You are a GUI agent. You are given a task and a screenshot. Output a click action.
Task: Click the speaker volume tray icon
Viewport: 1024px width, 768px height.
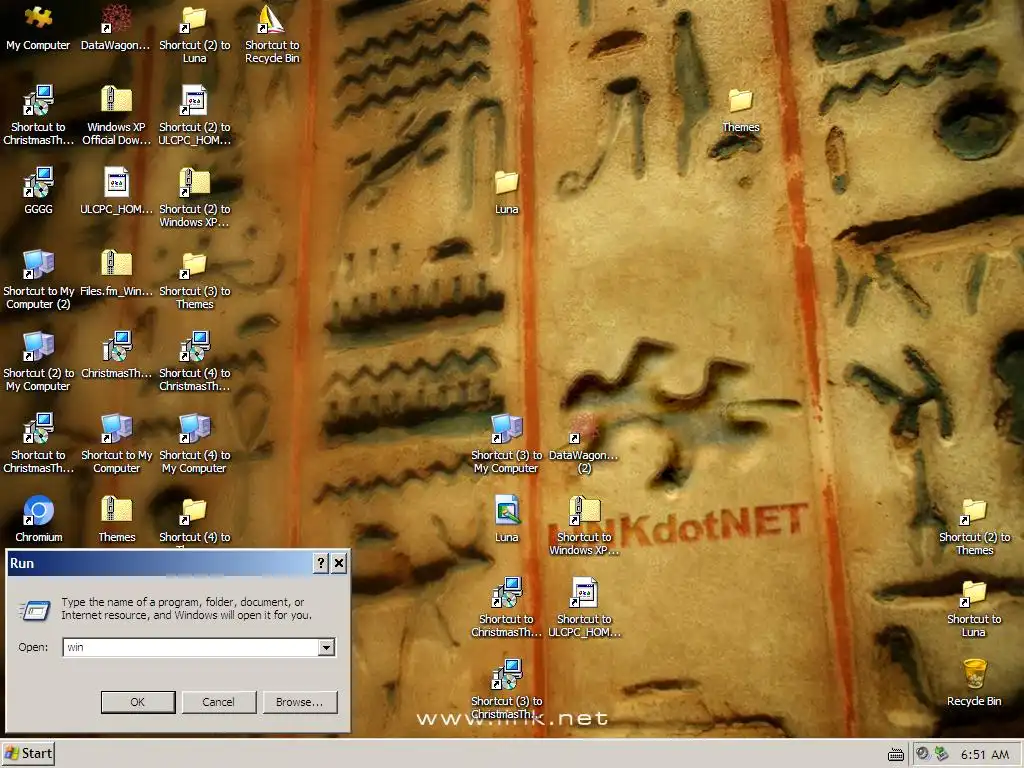922,754
